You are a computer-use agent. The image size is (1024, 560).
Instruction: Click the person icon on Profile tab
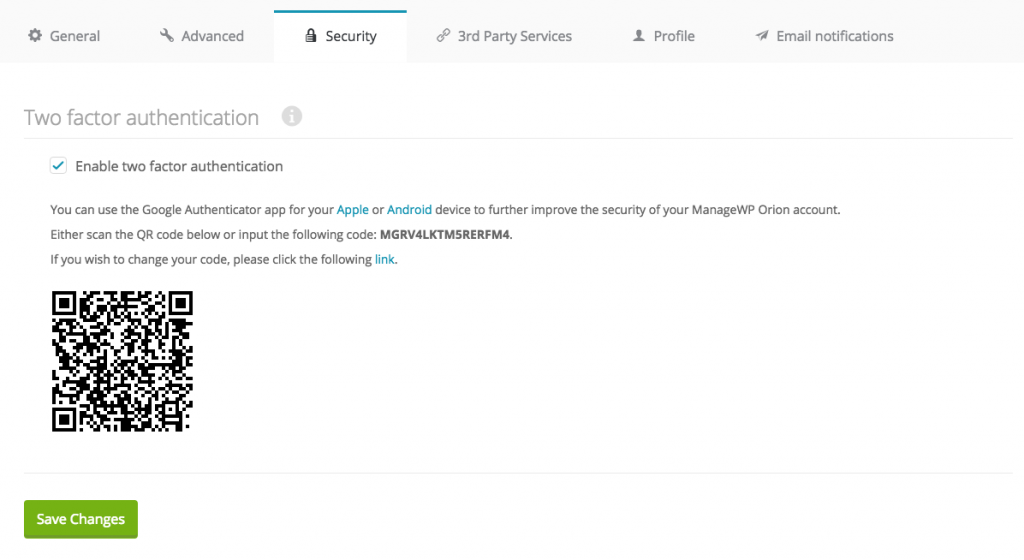pyautogui.click(x=639, y=36)
